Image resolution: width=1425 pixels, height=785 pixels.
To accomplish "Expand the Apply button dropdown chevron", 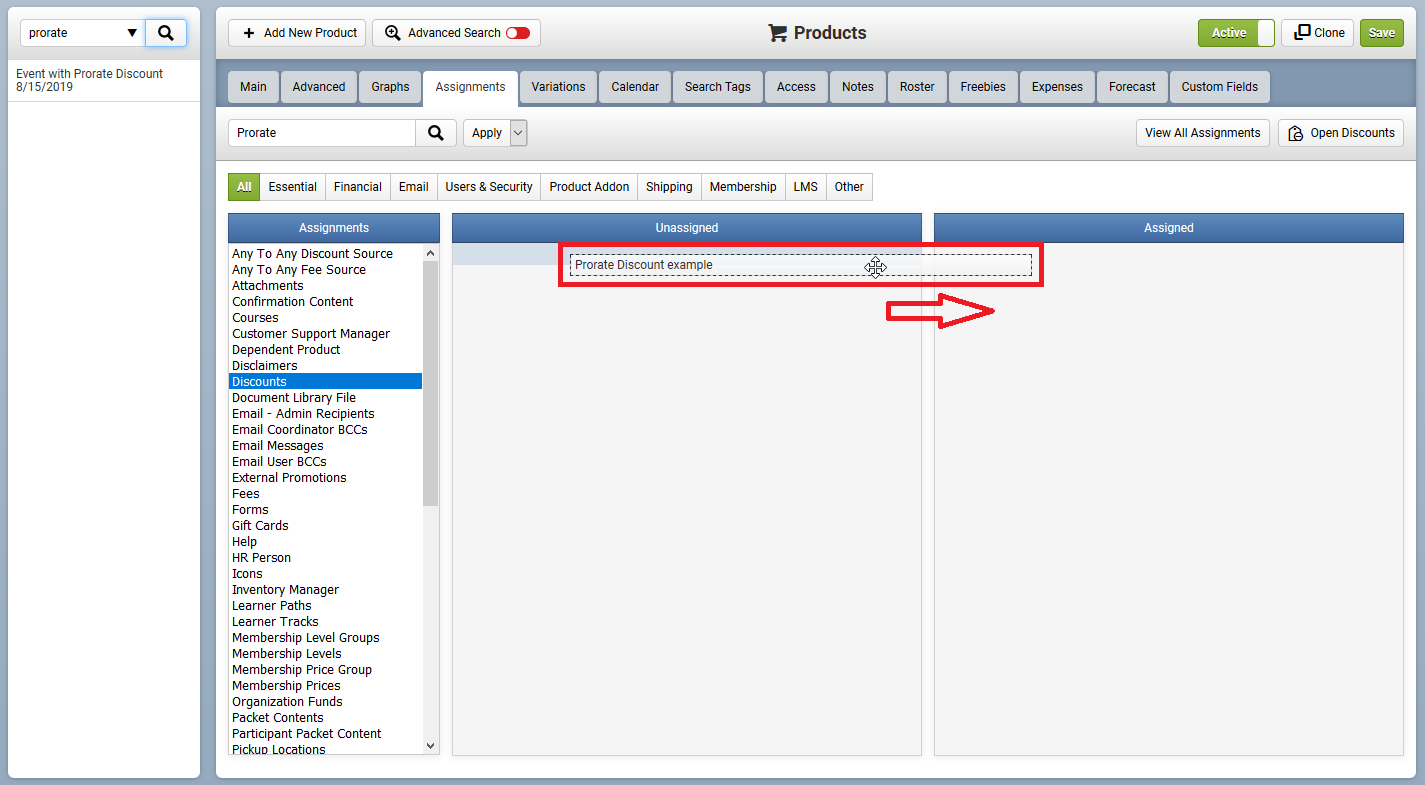I will click(x=518, y=132).
